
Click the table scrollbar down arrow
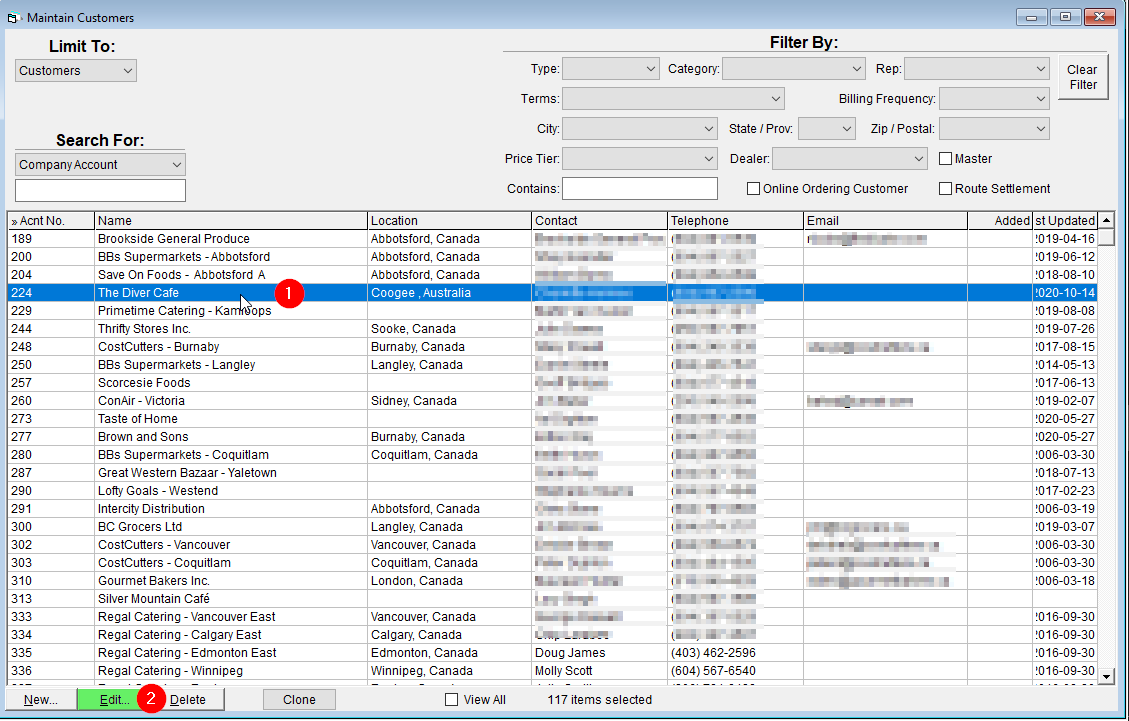[1107, 676]
